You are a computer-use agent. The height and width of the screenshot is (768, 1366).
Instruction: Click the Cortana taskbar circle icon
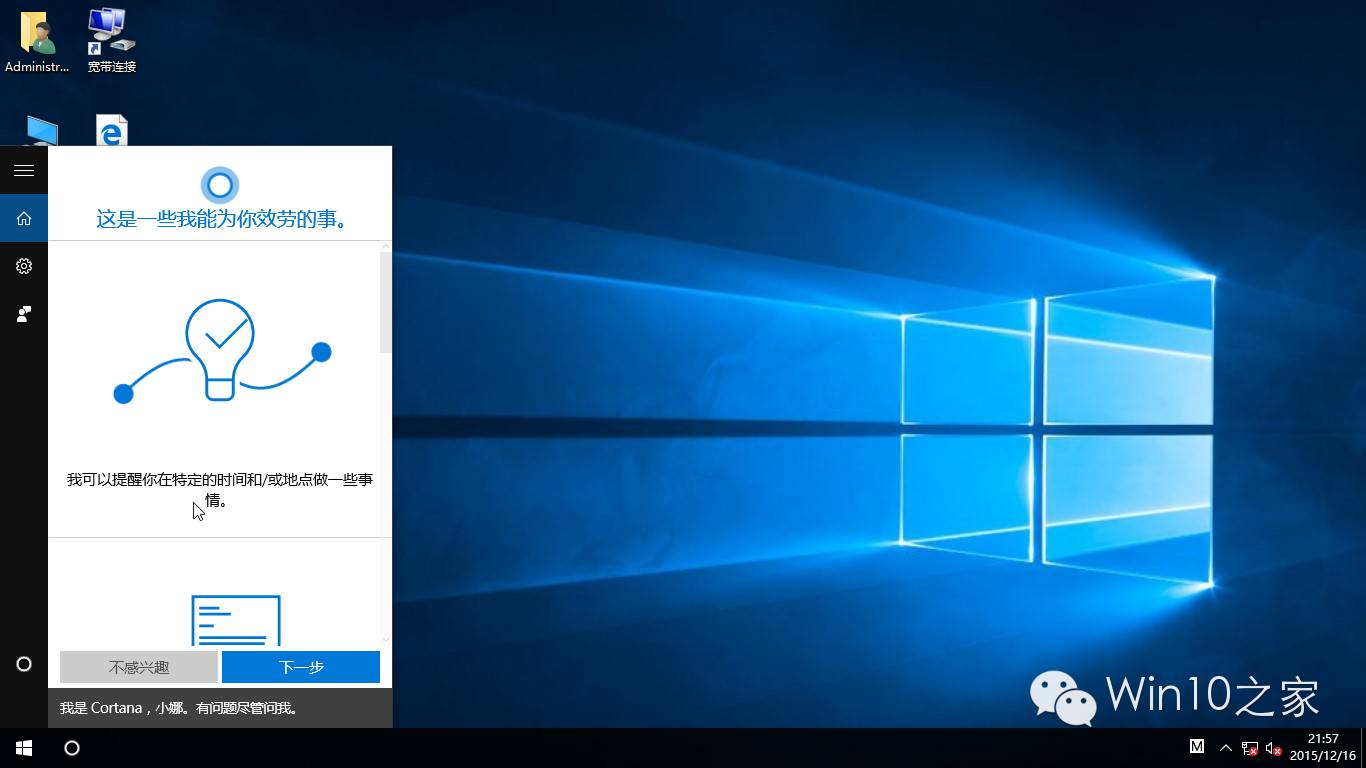tap(72, 748)
